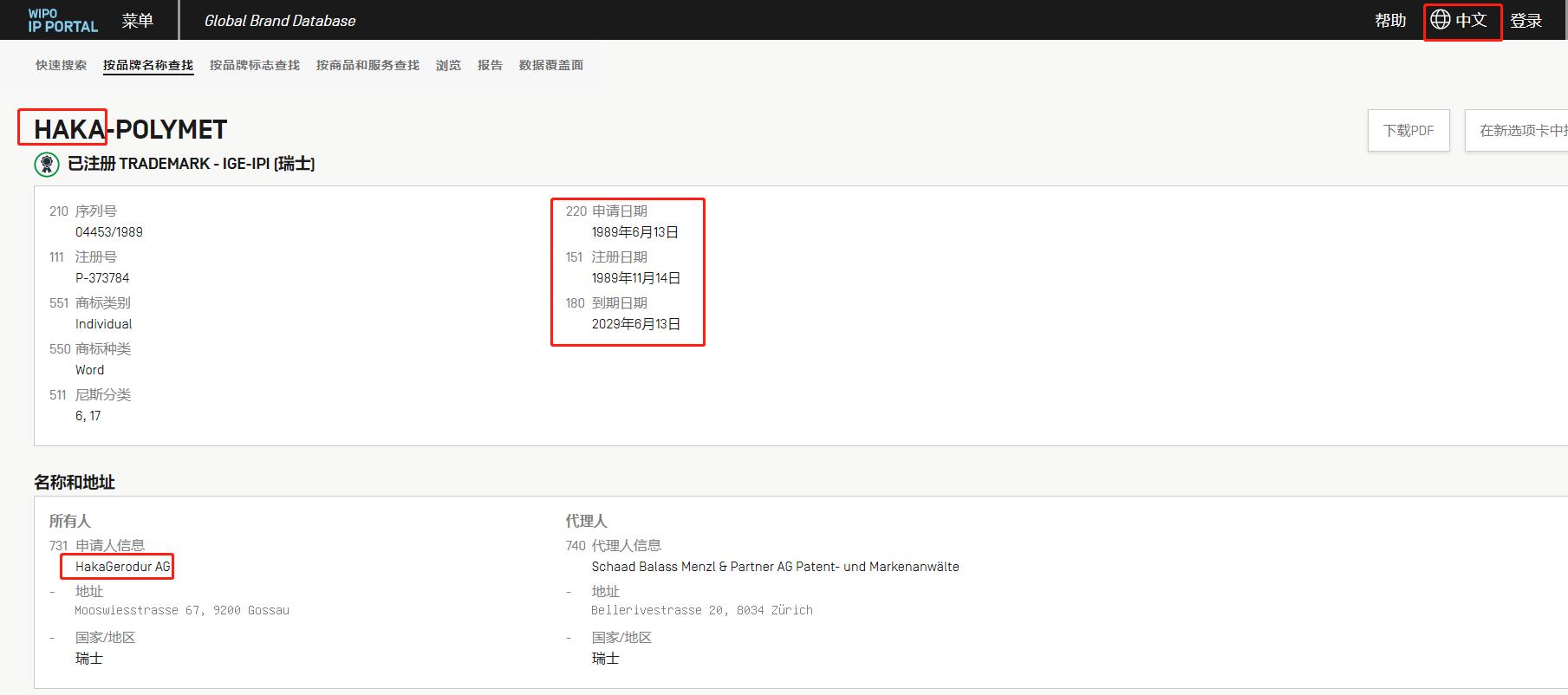Viewport: 1568px width, 695px height.
Task: Click serial number 04453/1989
Action: coord(109,232)
